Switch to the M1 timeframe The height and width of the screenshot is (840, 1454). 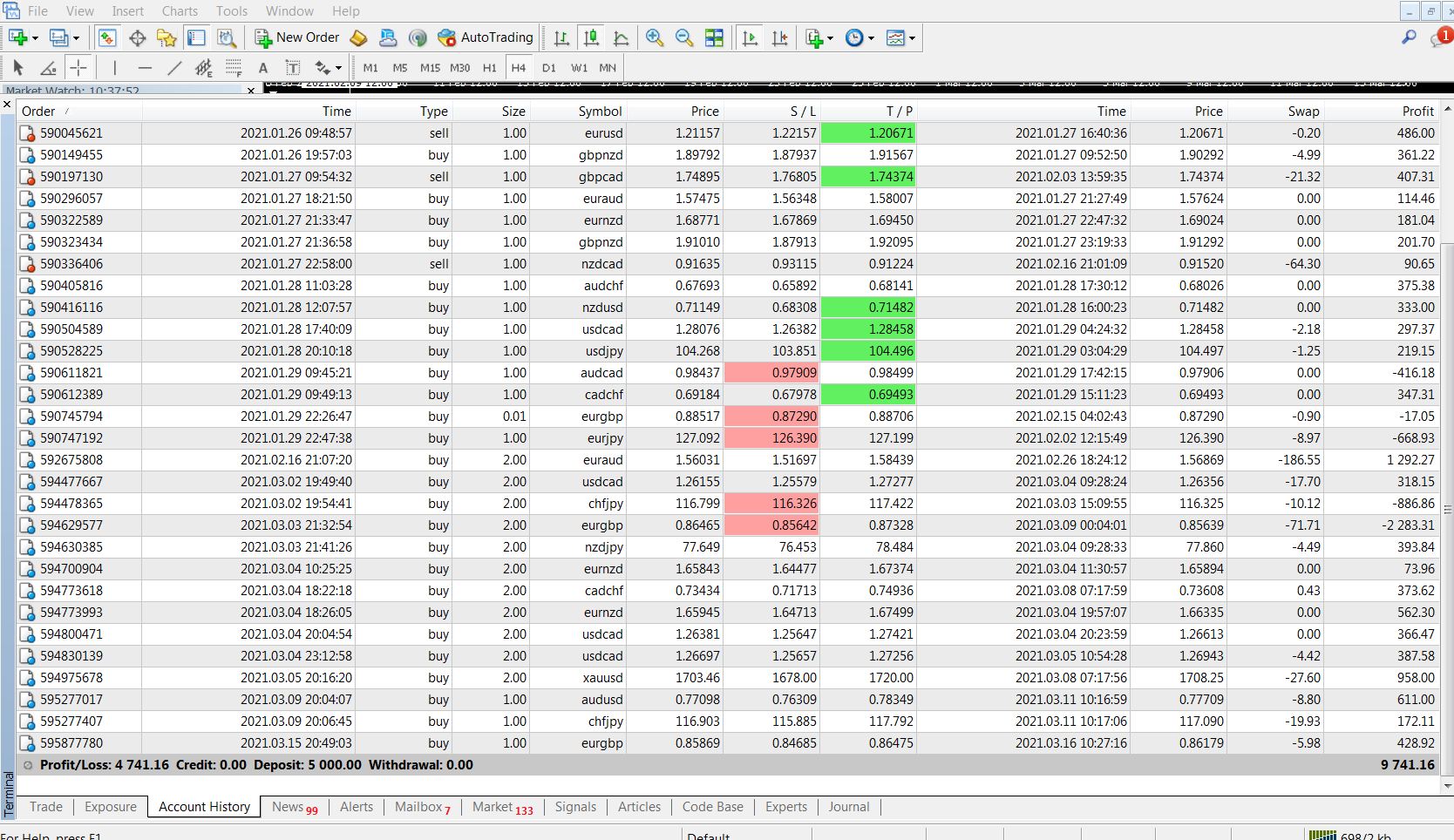pyautogui.click(x=370, y=67)
